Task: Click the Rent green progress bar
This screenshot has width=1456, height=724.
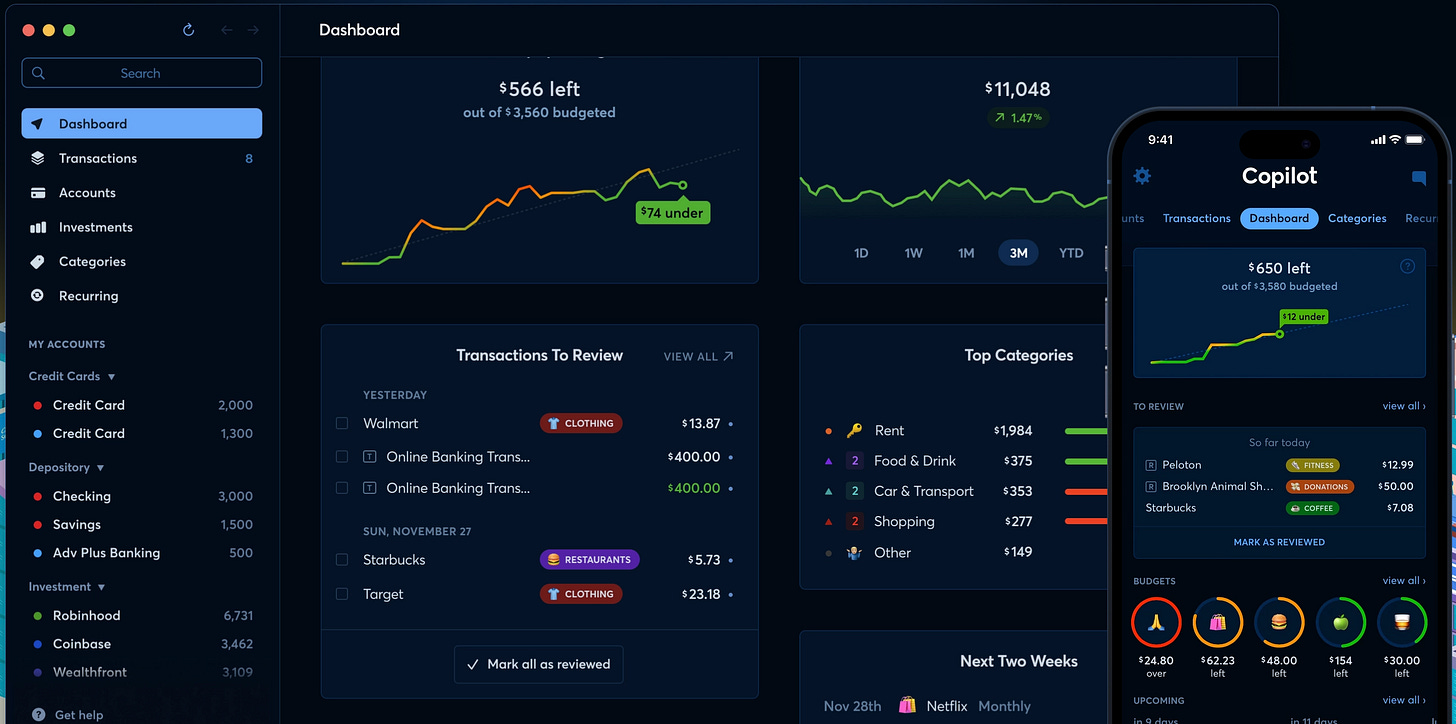Action: tap(1086, 431)
